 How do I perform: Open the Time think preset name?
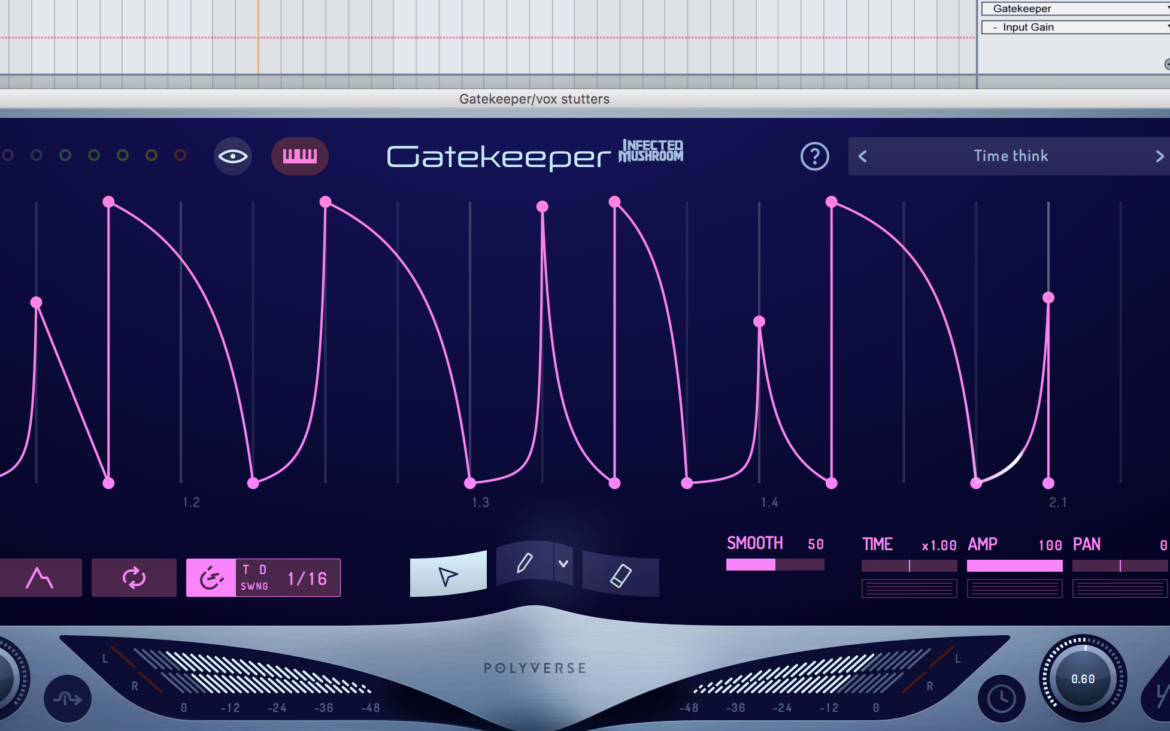coord(1010,156)
